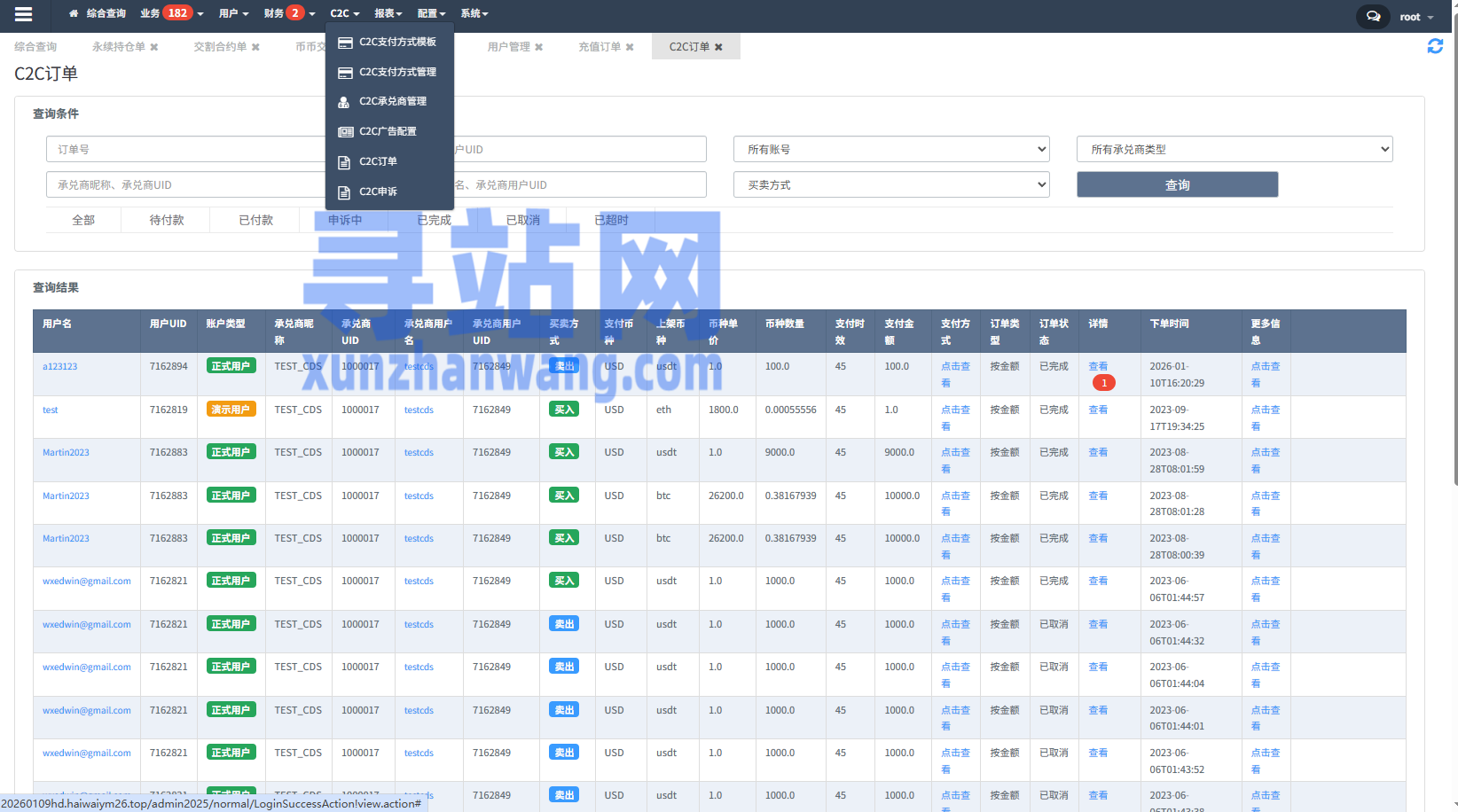Expand the 所有承兑商类型 dropdown
The width and height of the screenshot is (1458, 812).
(x=1235, y=149)
